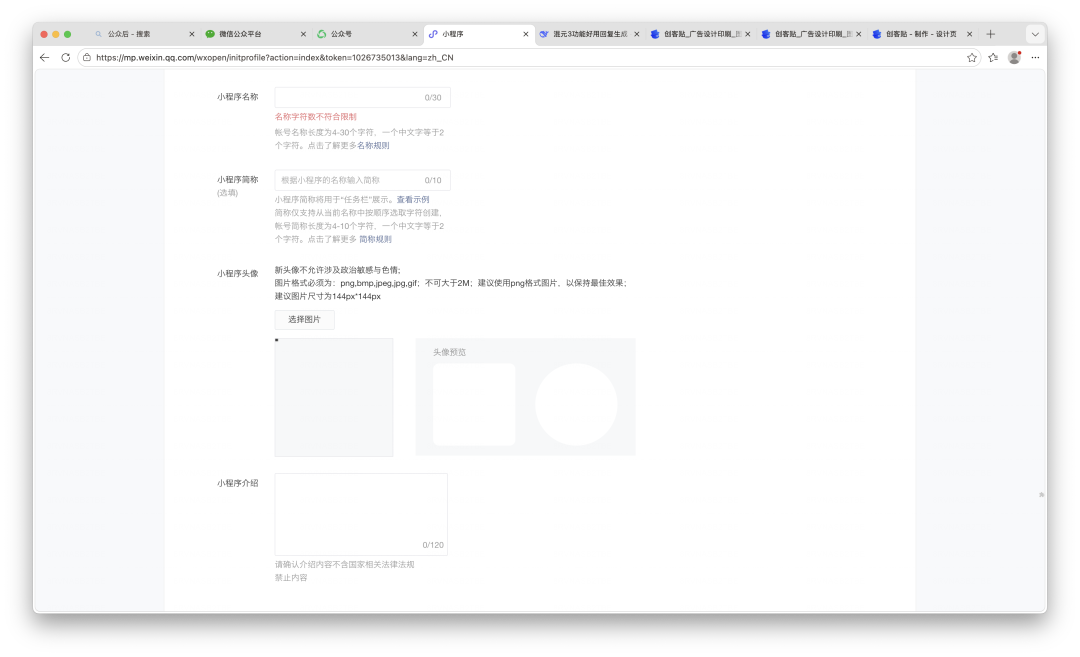Click the 小程序头像 label
The height and width of the screenshot is (657, 1080).
238,274
